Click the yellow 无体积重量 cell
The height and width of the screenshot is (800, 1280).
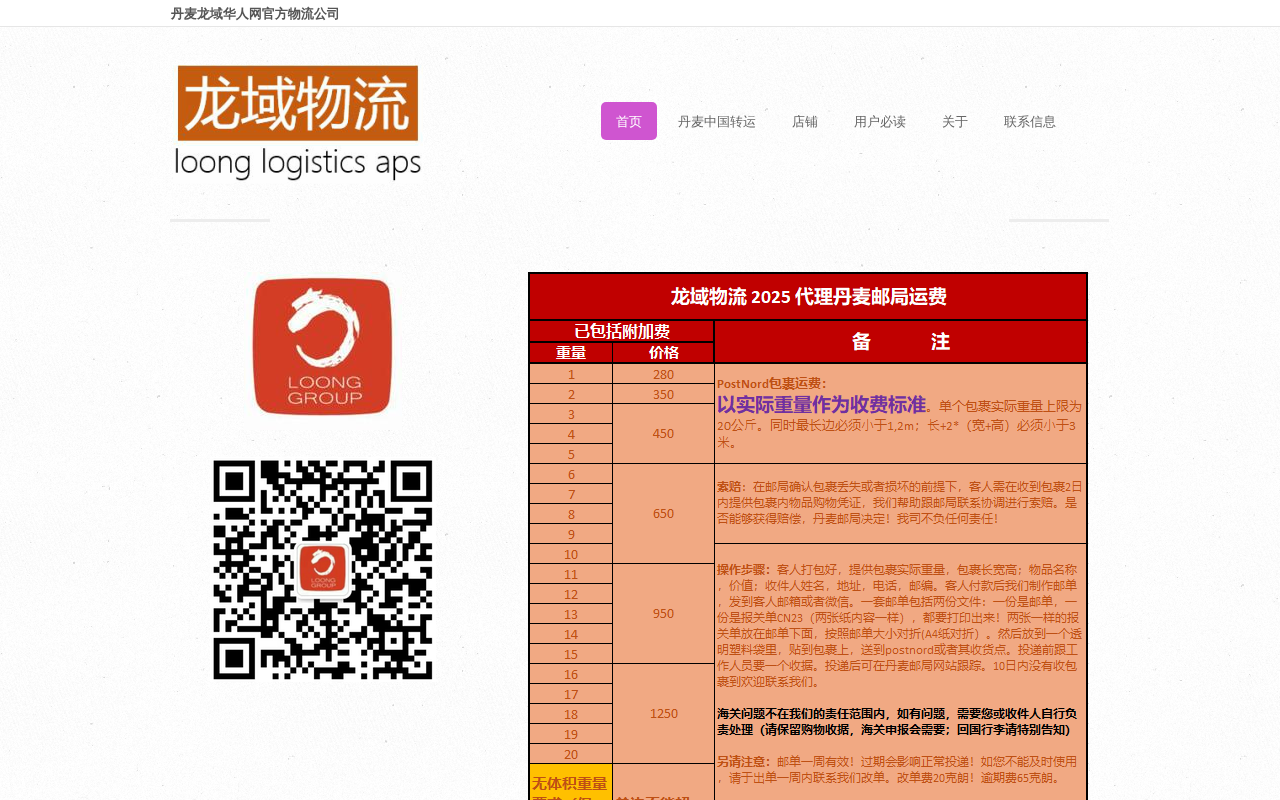[x=571, y=782]
